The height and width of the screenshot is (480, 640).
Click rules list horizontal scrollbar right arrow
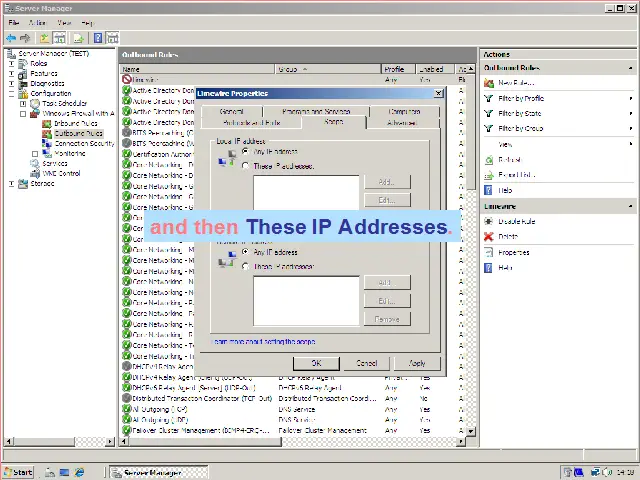461,441
